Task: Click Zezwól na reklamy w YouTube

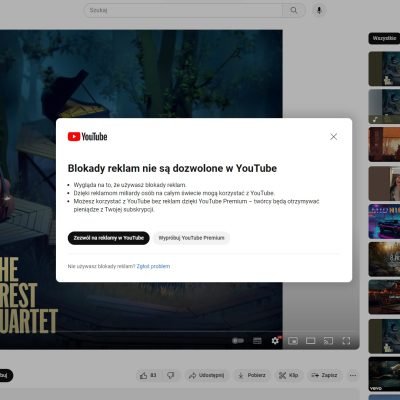Action: click(109, 238)
